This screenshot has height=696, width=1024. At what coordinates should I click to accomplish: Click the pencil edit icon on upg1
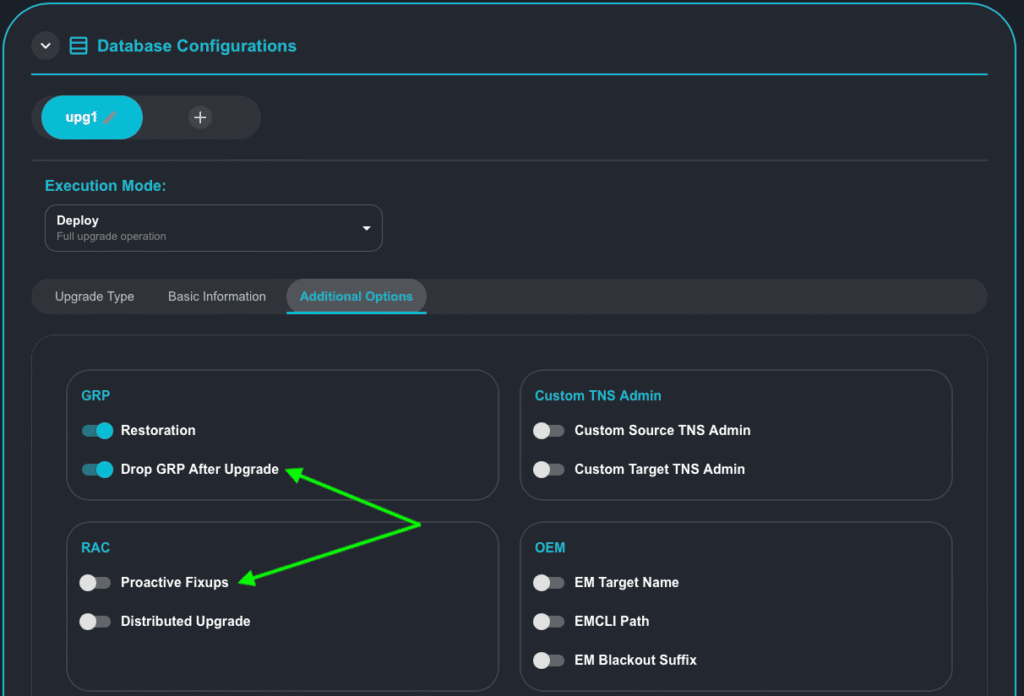[x=110, y=118]
